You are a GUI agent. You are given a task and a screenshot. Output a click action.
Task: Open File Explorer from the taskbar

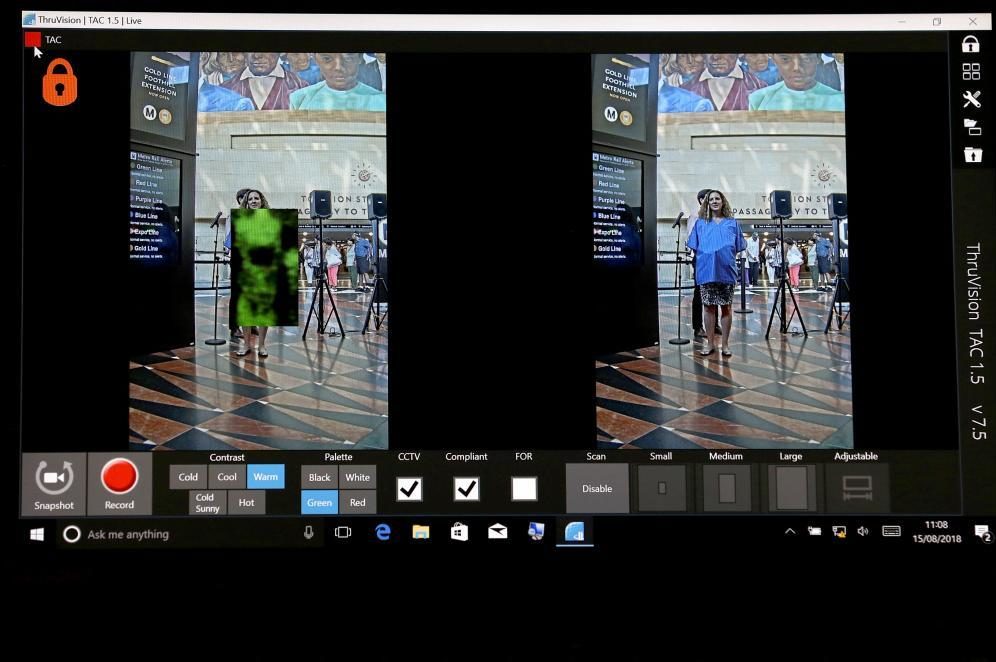(x=421, y=532)
